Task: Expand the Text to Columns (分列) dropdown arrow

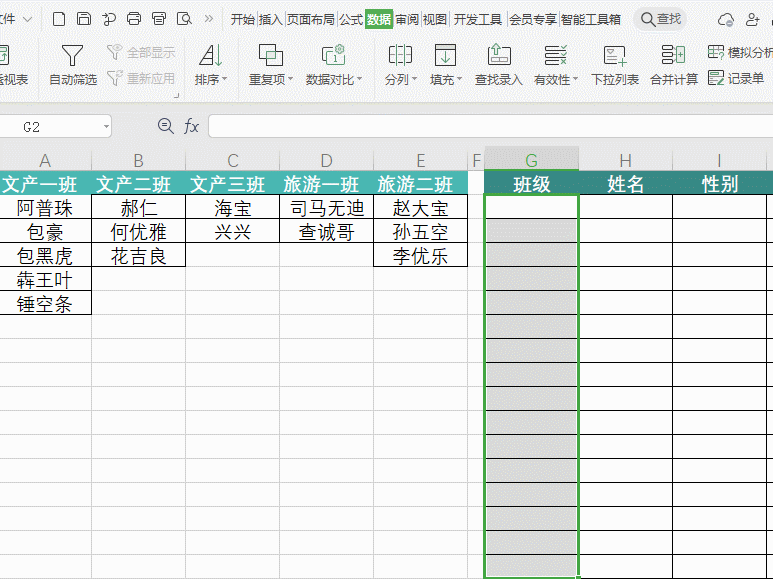Action: 415,79
